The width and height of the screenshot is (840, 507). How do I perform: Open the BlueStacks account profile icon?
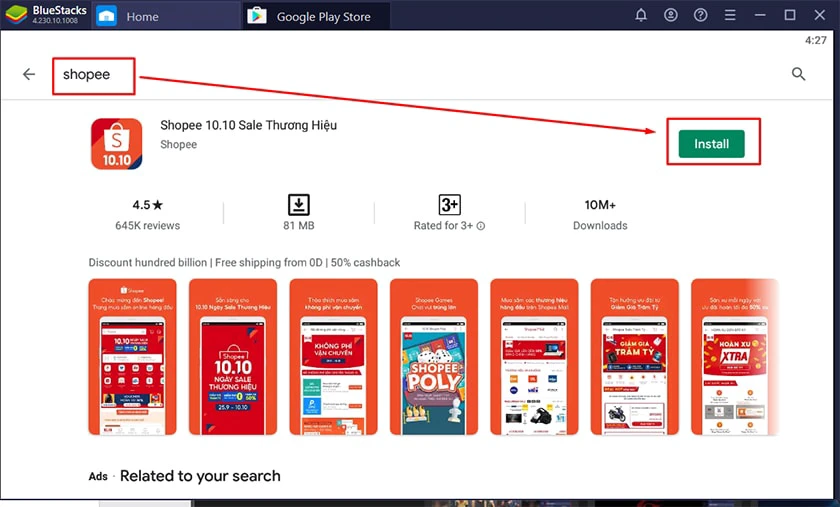(x=671, y=15)
